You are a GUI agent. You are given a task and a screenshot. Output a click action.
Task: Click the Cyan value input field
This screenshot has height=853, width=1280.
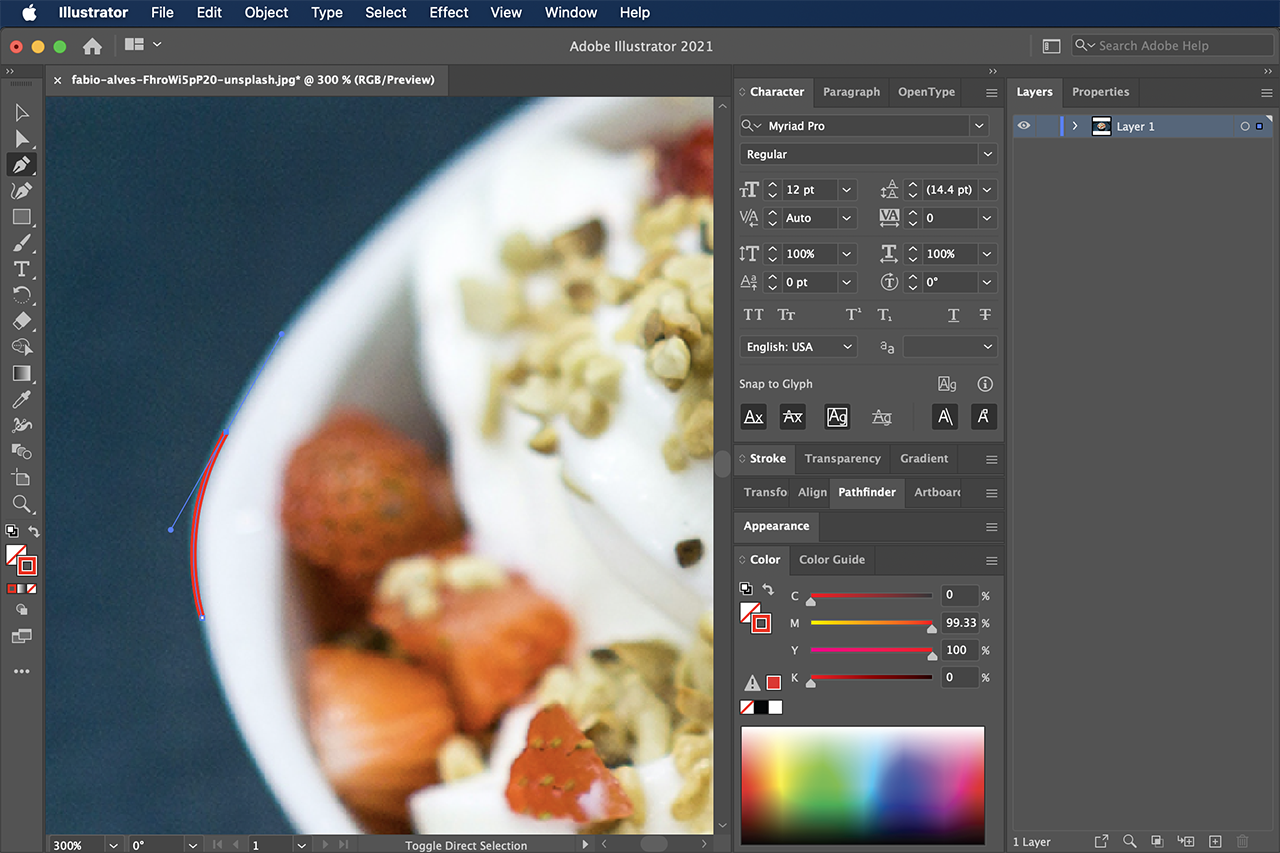[958, 595]
